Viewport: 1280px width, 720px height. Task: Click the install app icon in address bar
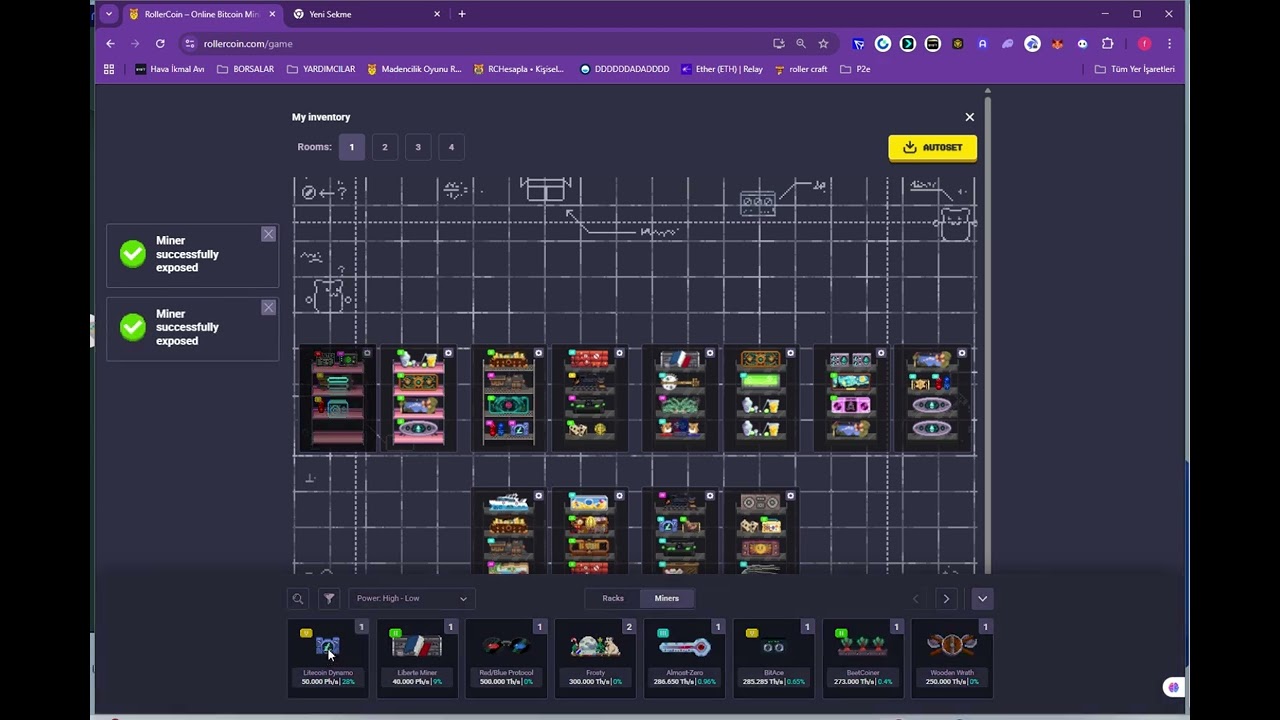pyautogui.click(x=779, y=44)
